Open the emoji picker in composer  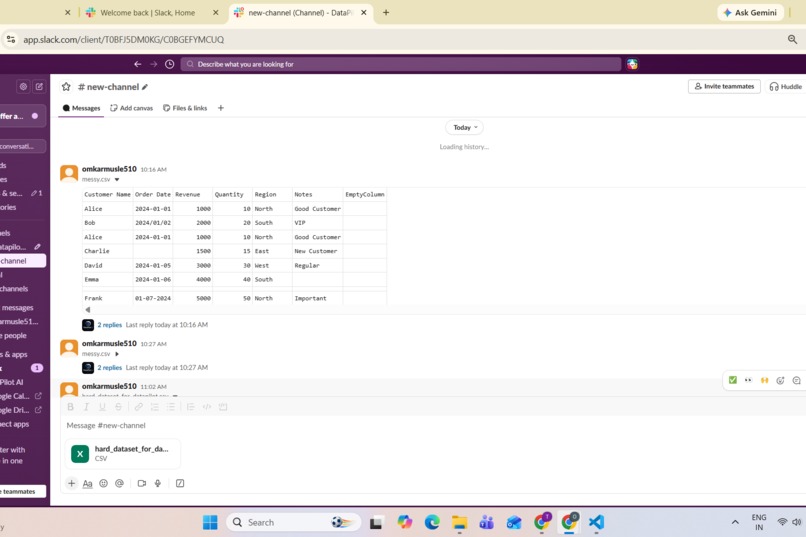click(x=103, y=483)
